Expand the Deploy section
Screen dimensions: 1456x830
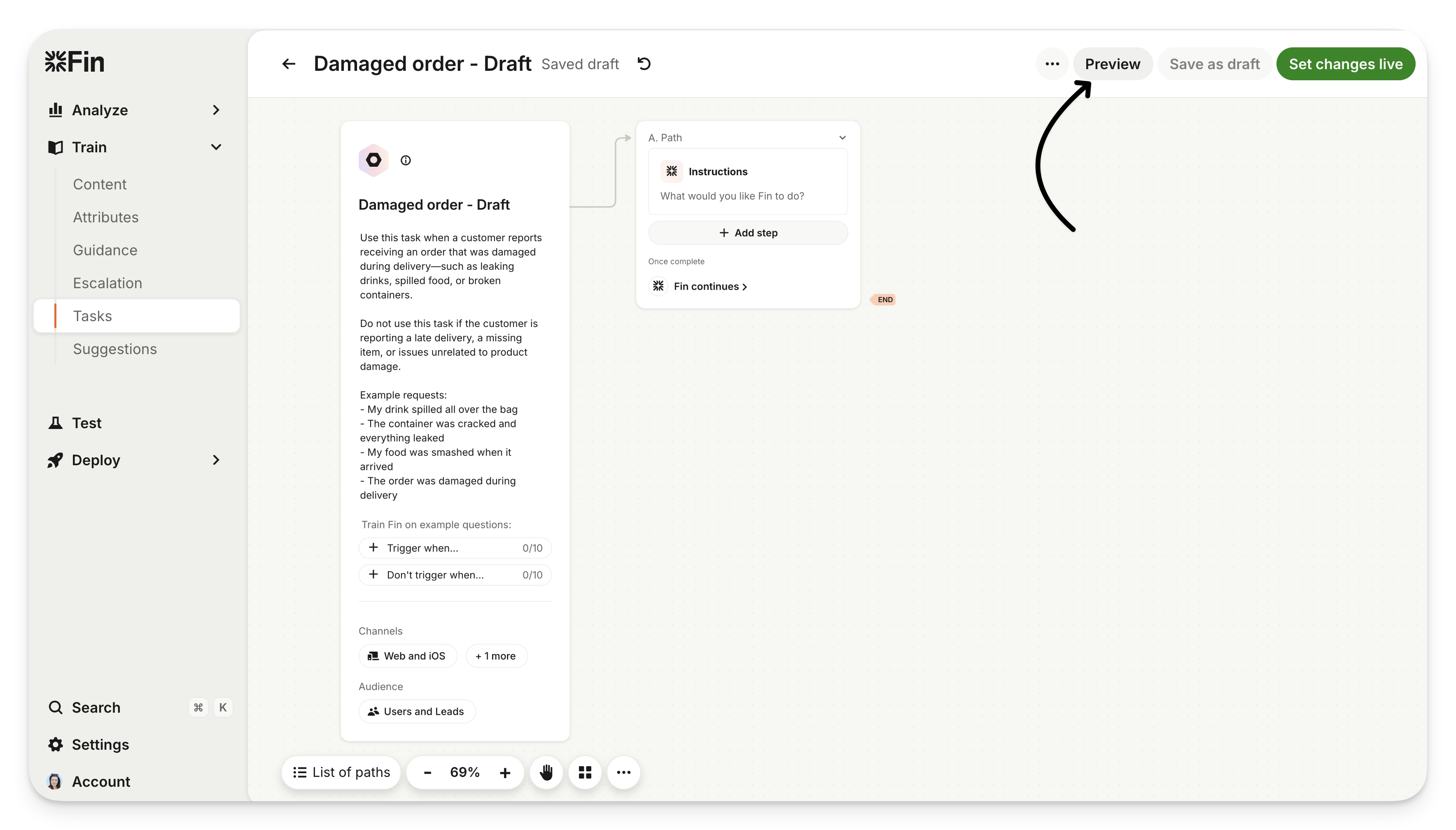215,460
